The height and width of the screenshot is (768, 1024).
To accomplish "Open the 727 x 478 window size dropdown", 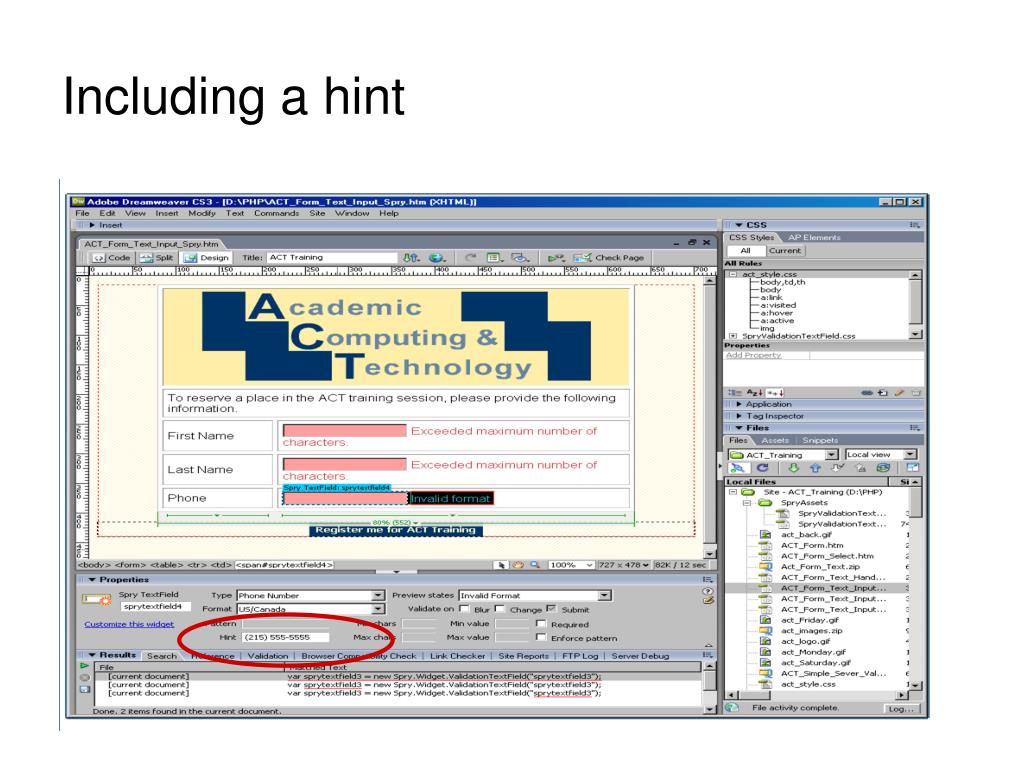I will point(624,565).
